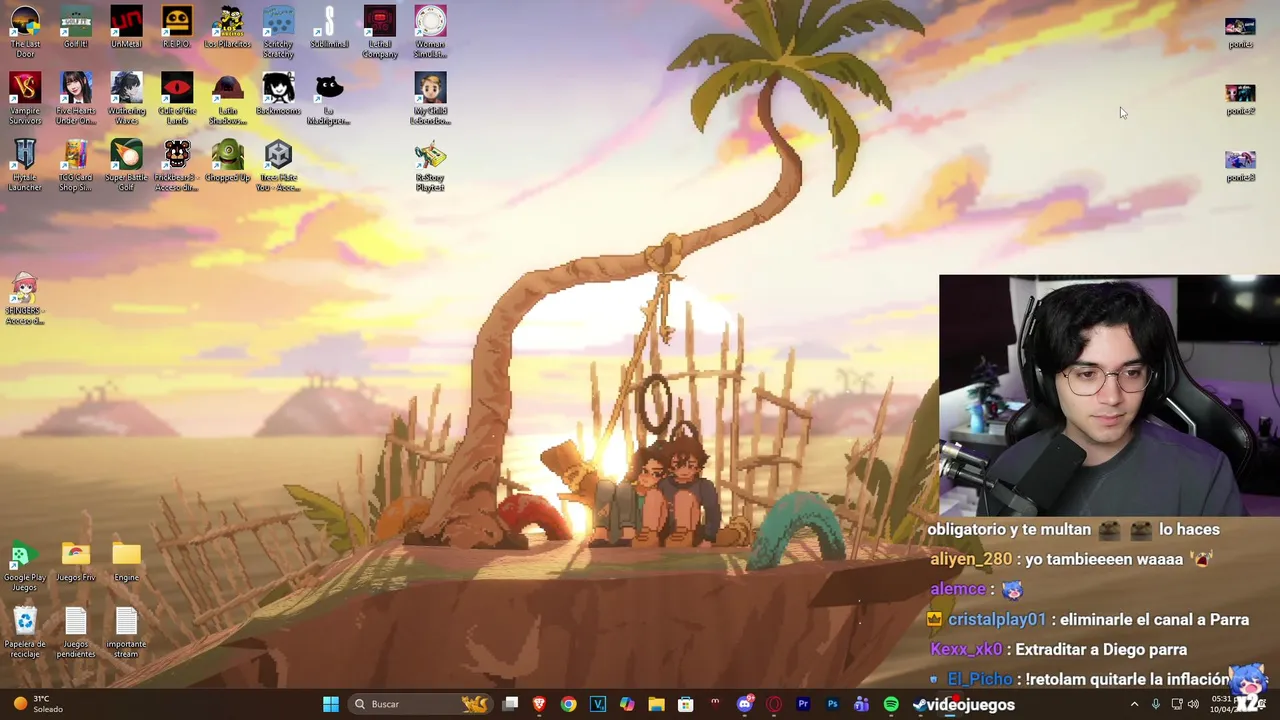Screen dimensions: 1280x720
Task: Open Google Chrome from taskbar
Action: tap(568, 704)
